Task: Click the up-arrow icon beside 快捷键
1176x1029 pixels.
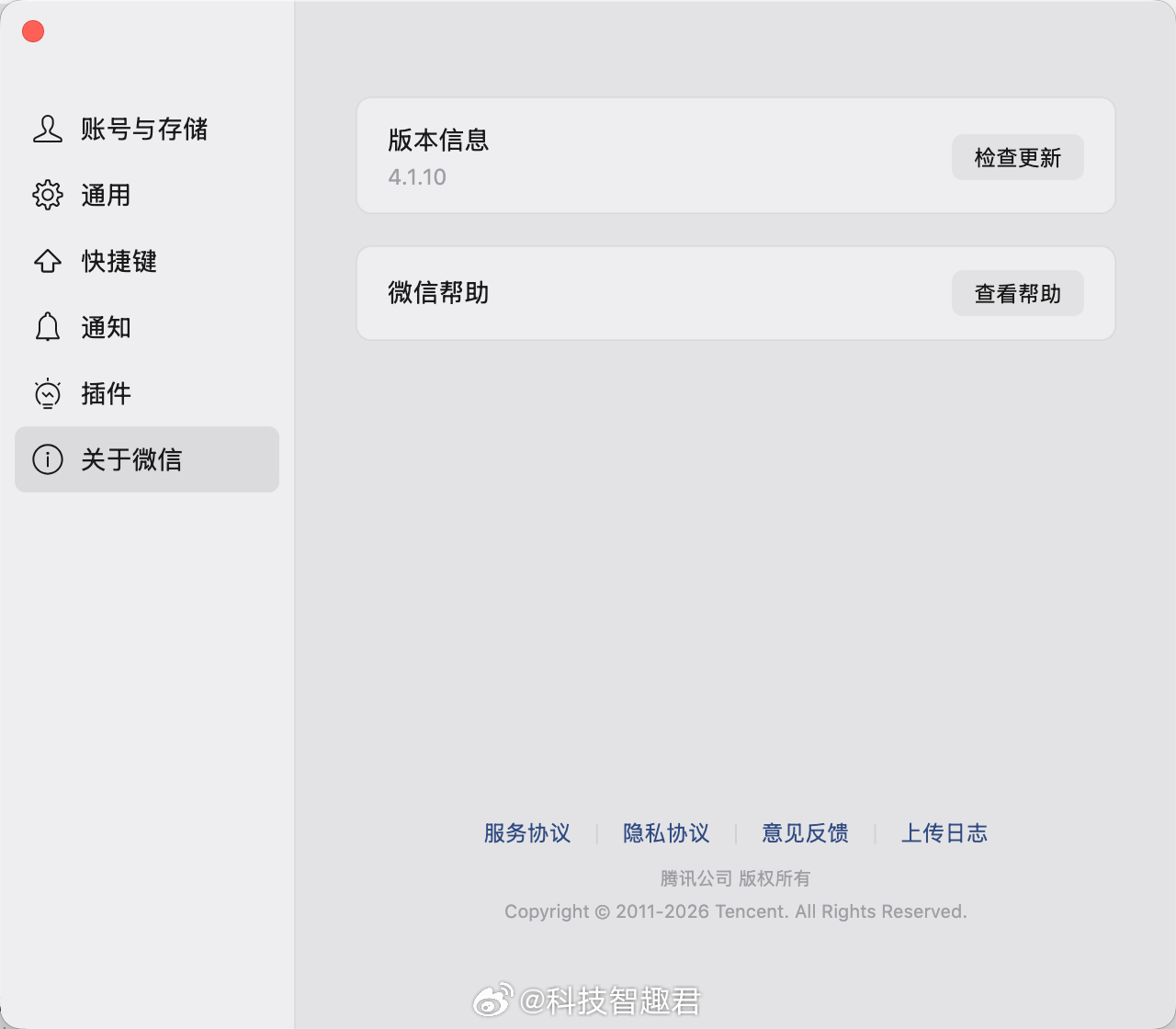Action: [48, 261]
